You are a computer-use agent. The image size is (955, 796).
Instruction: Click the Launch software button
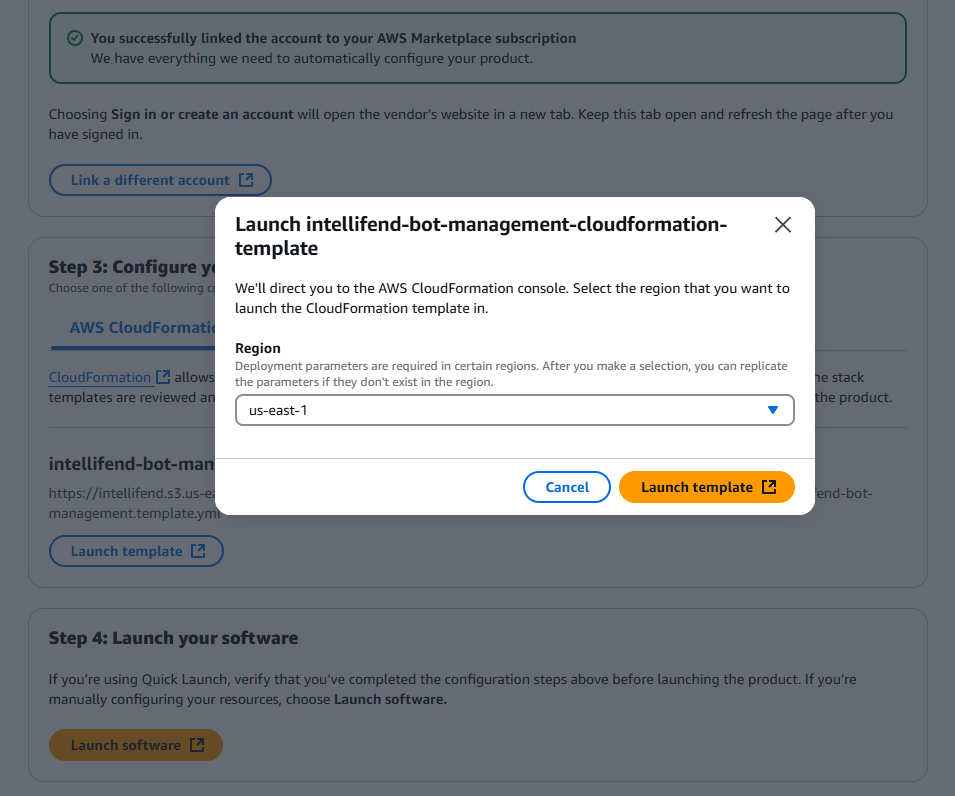point(136,745)
